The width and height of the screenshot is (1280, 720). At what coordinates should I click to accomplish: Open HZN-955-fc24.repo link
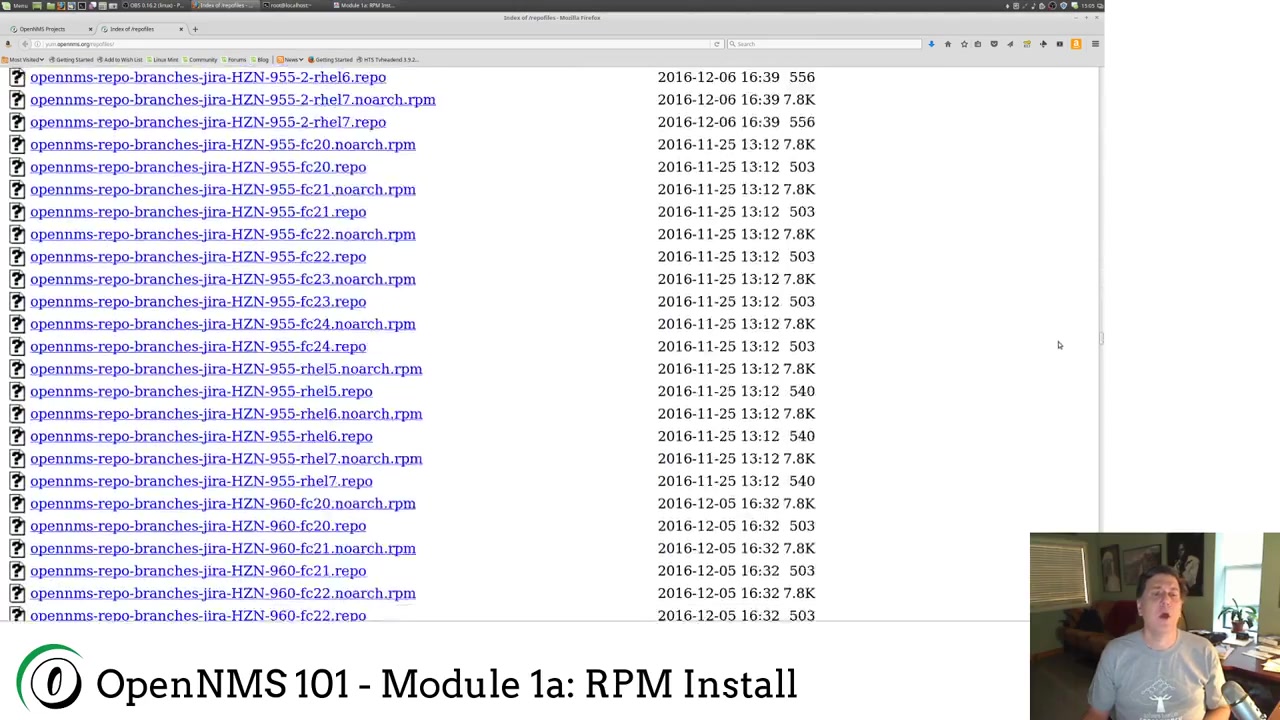198,346
